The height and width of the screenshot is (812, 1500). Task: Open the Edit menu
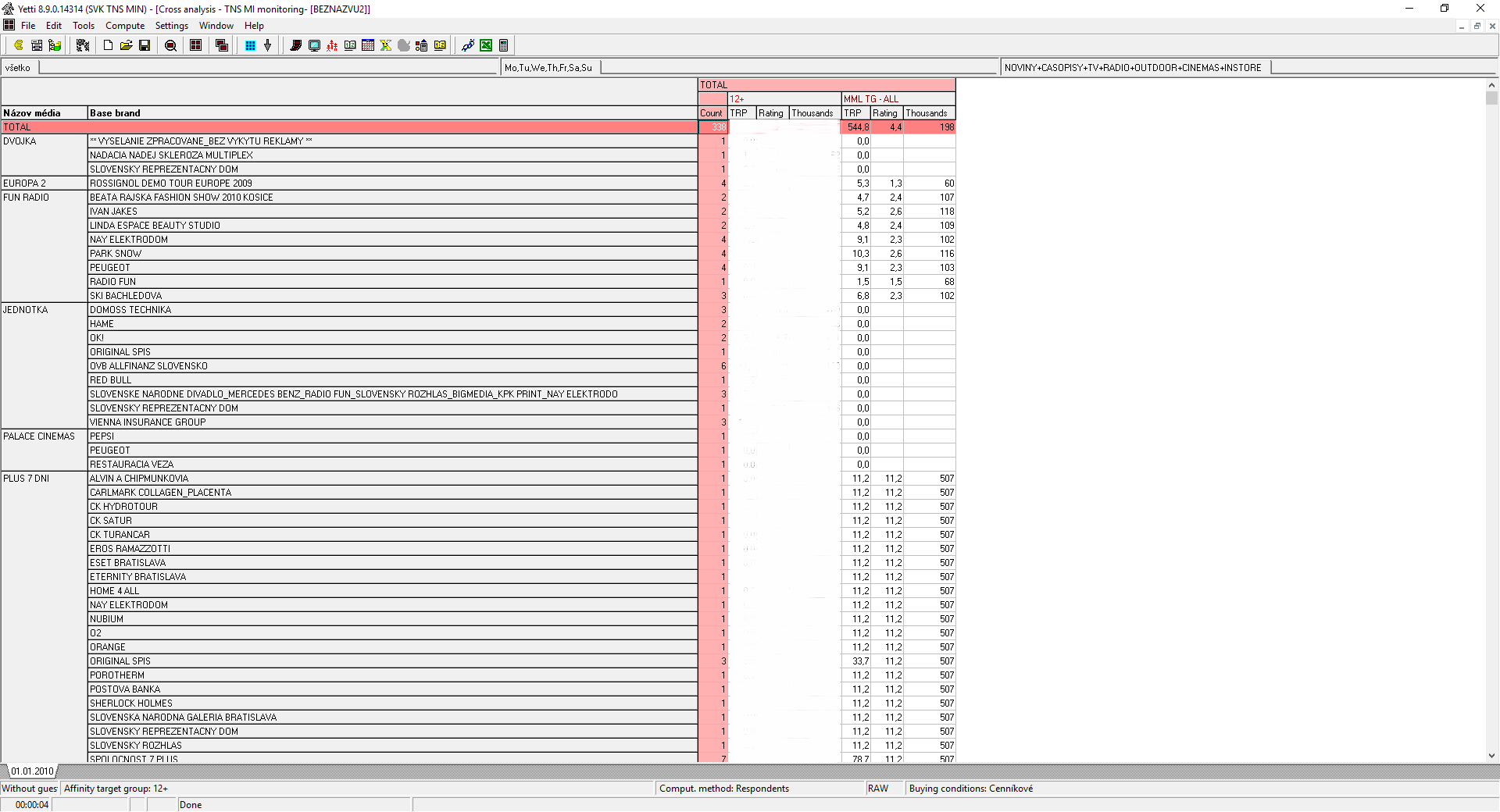pos(54,26)
